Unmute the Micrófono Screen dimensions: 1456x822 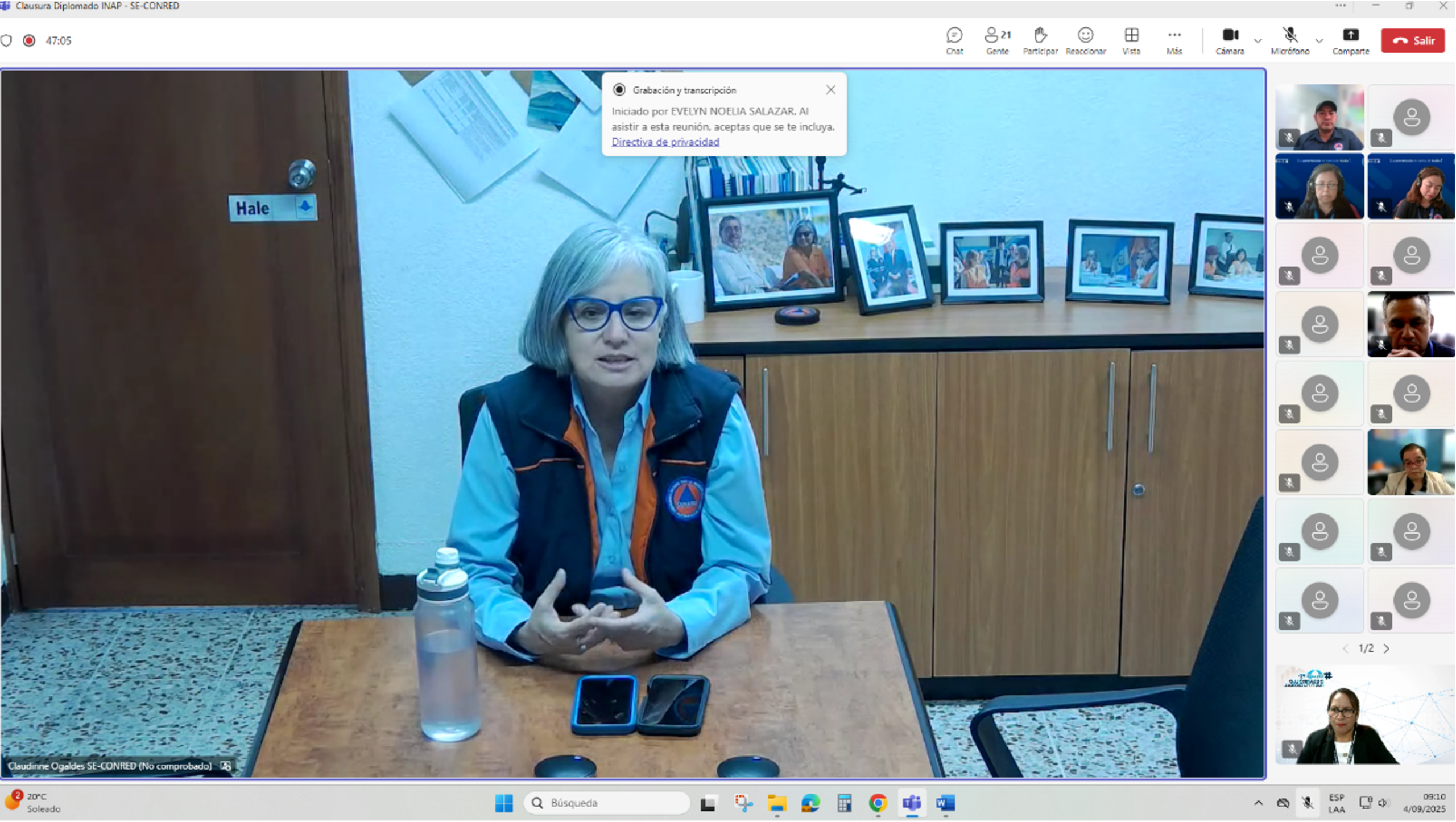pyautogui.click(x=1290, y=41)
